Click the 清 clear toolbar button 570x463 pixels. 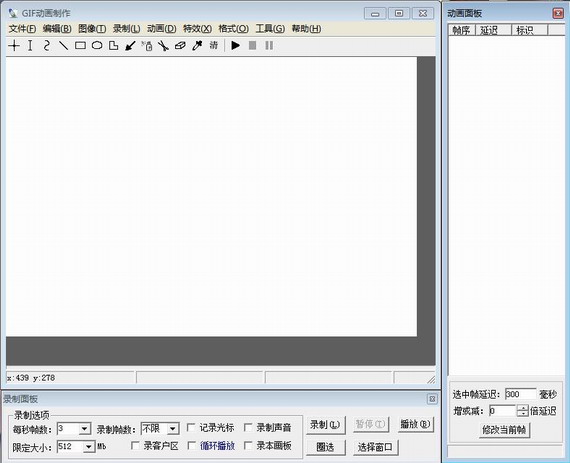pyautogui.click(x=213, y=45)
